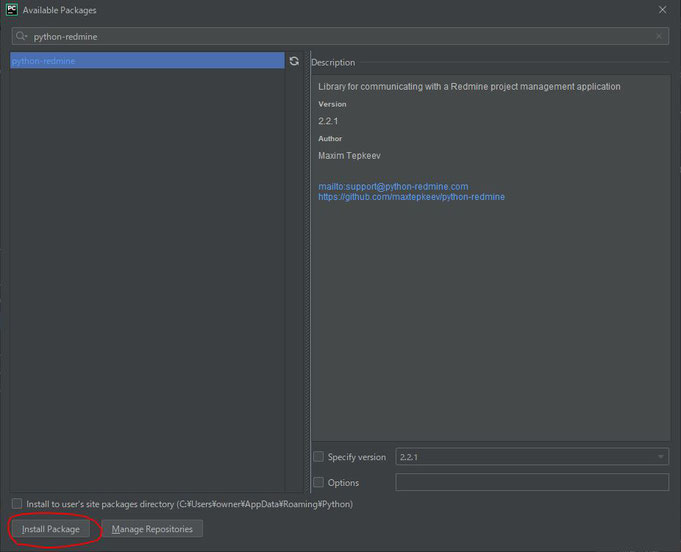The image size is (681, 552).
Task: Click the Manage Repositories button
Action: pyautogui.click(x=152, y=529)
